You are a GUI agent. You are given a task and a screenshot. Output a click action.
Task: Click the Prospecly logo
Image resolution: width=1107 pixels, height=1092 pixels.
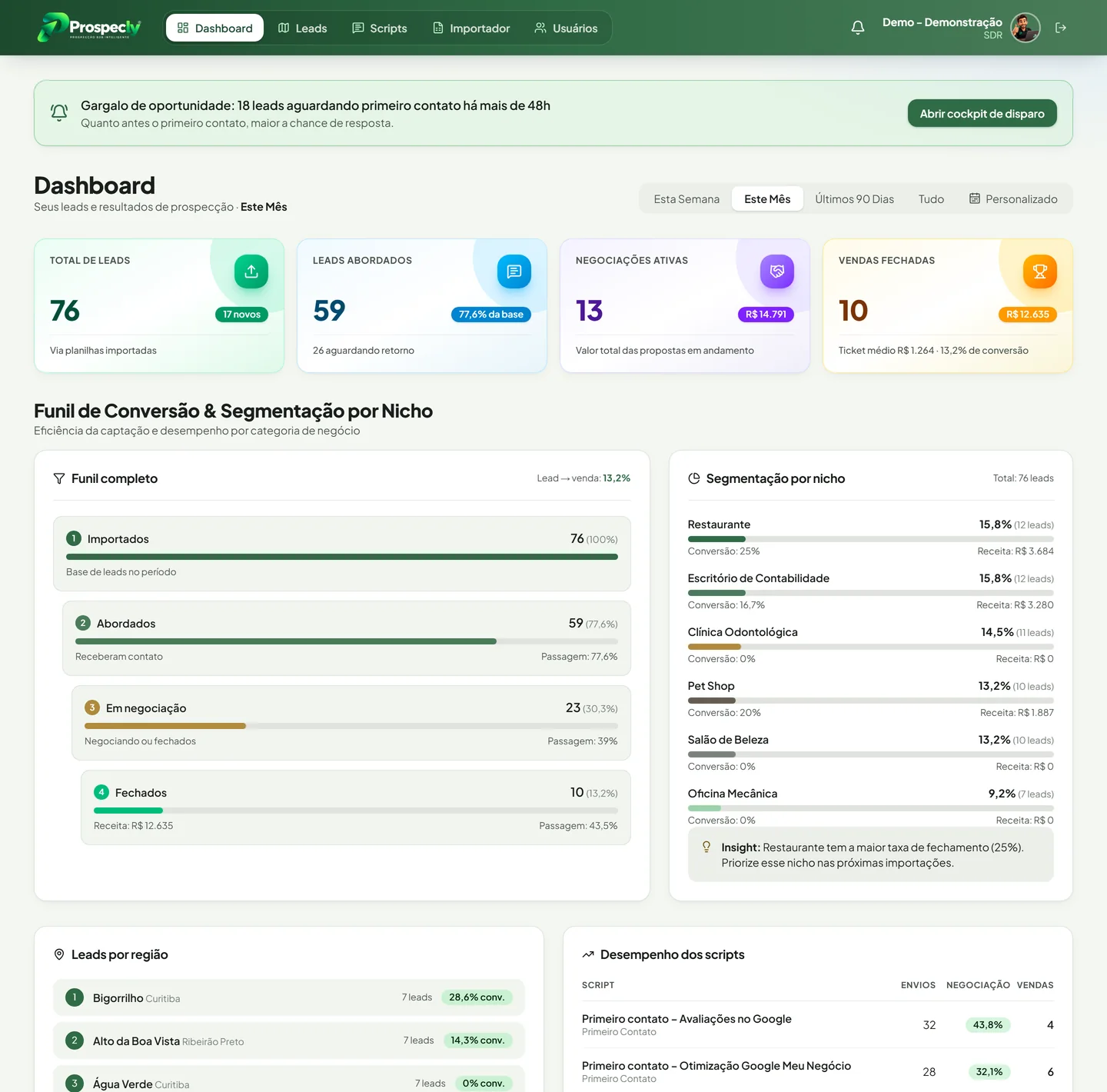89,28
